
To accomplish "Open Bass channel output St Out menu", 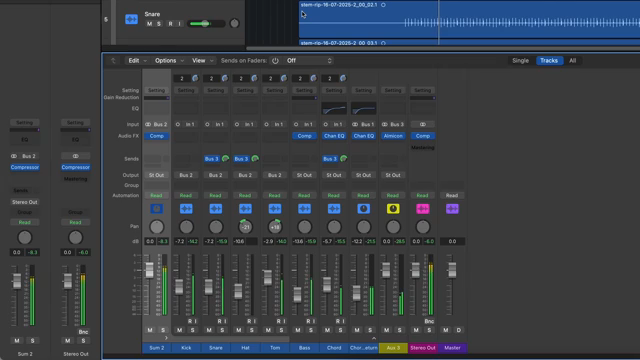I will 304,175.
